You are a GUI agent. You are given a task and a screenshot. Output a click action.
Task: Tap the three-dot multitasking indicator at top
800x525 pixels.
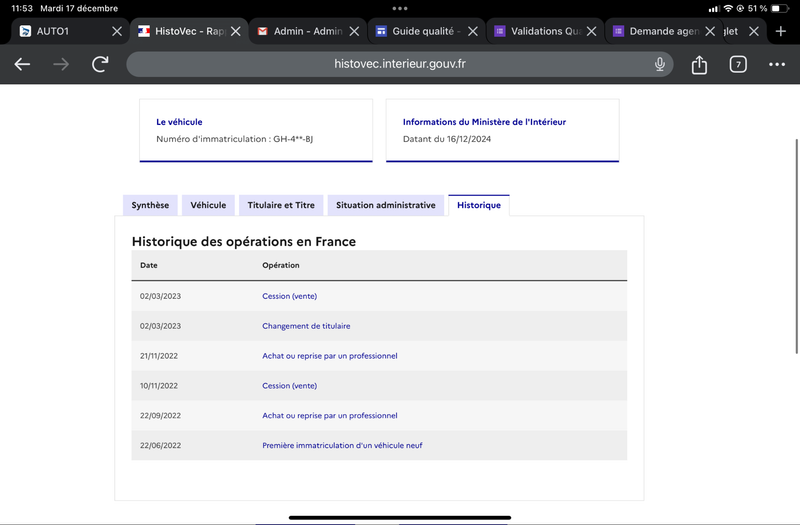pyautogui.click(x=400, y=8)
